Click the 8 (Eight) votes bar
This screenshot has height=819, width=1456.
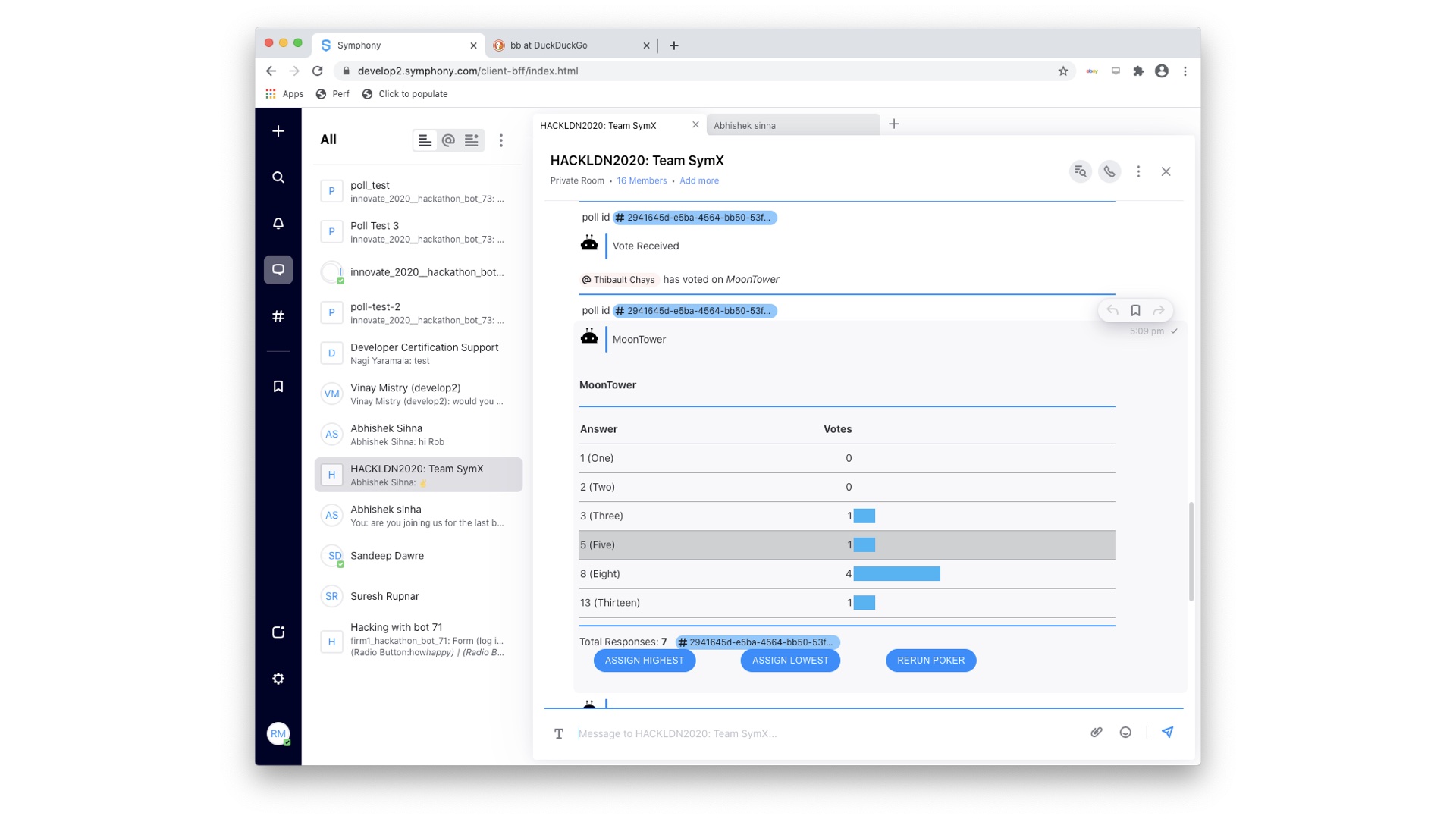896,574
